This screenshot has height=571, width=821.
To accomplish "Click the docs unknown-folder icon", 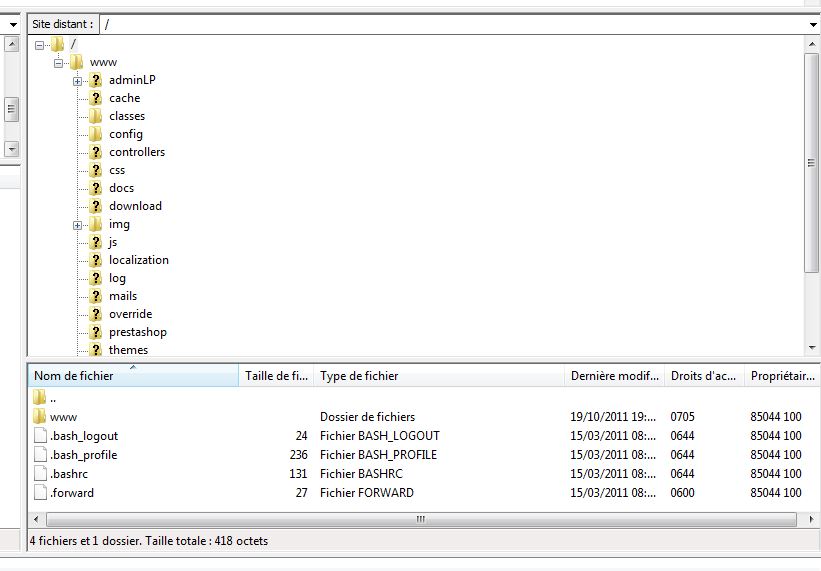I will [x=95, y=188].
